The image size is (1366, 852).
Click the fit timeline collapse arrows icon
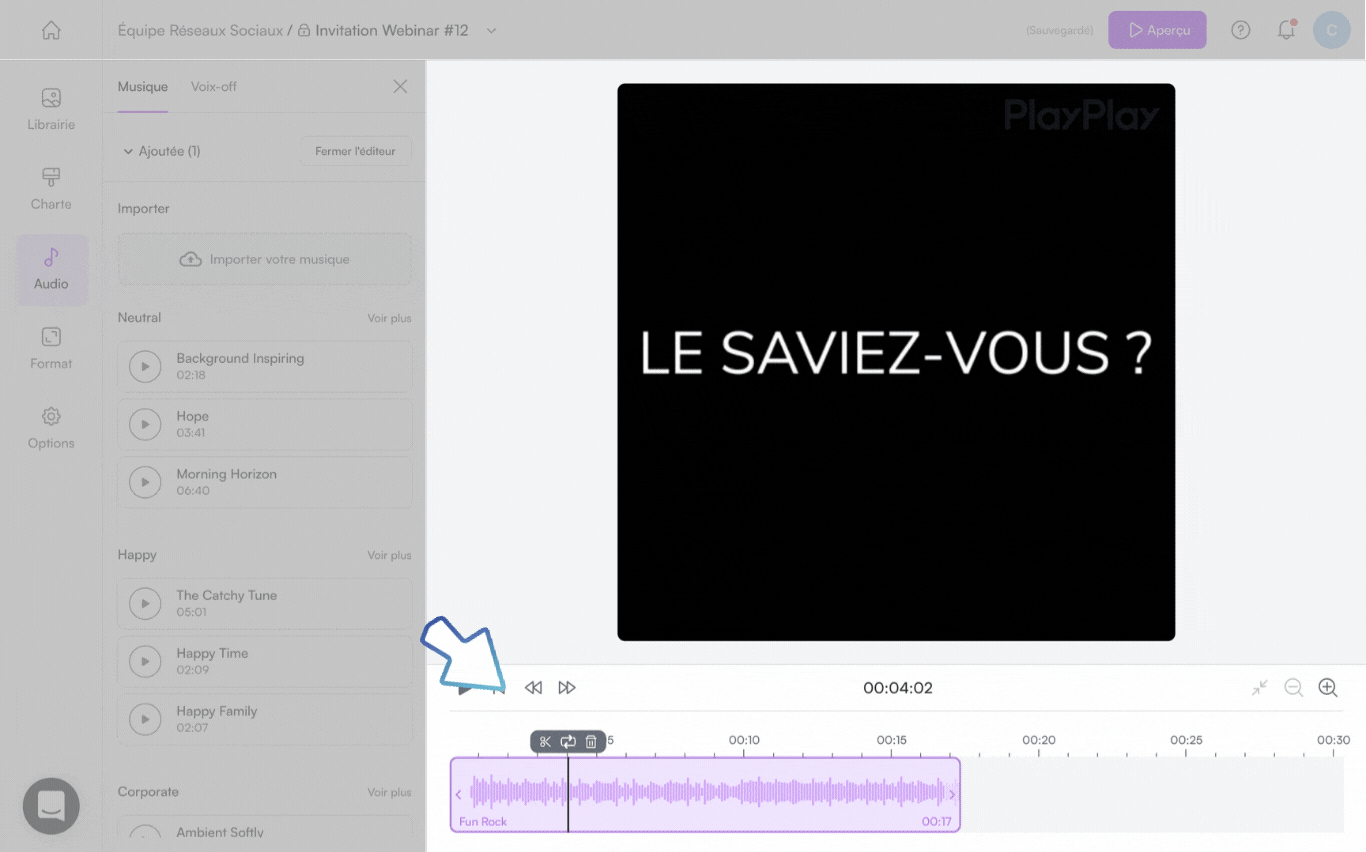click(x=1259, y=688)
